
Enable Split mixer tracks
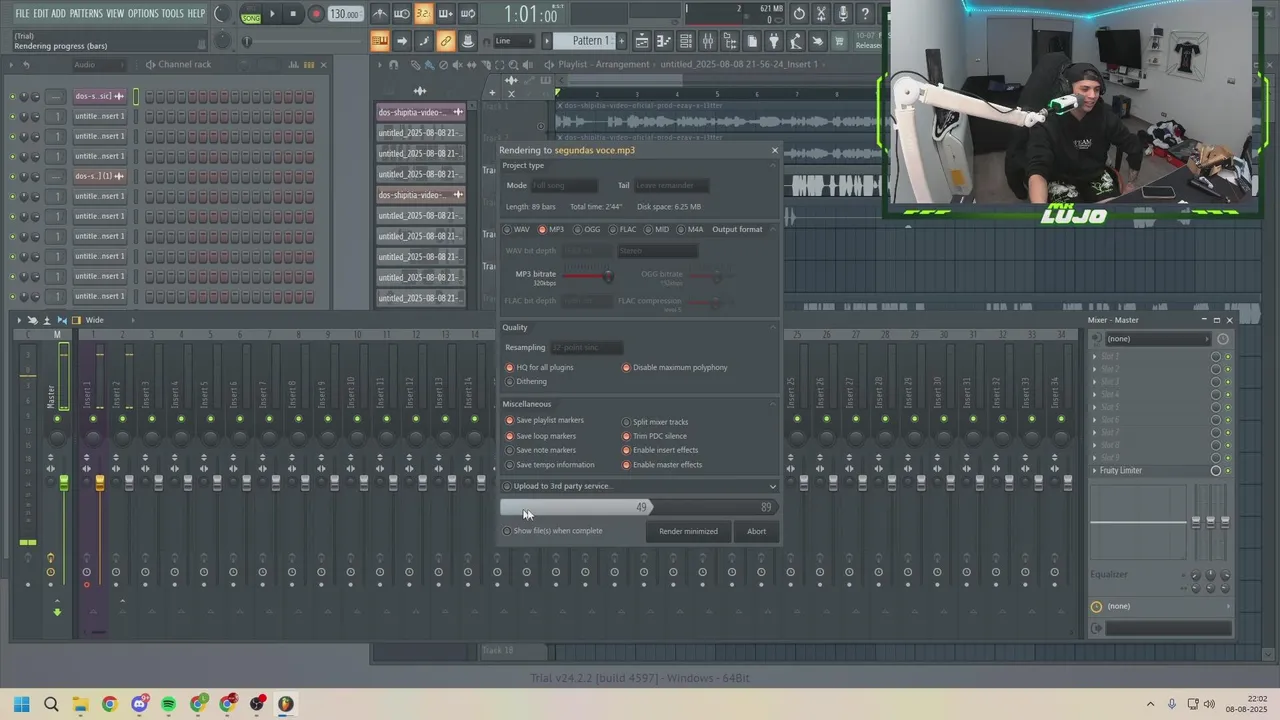[655, 423]
